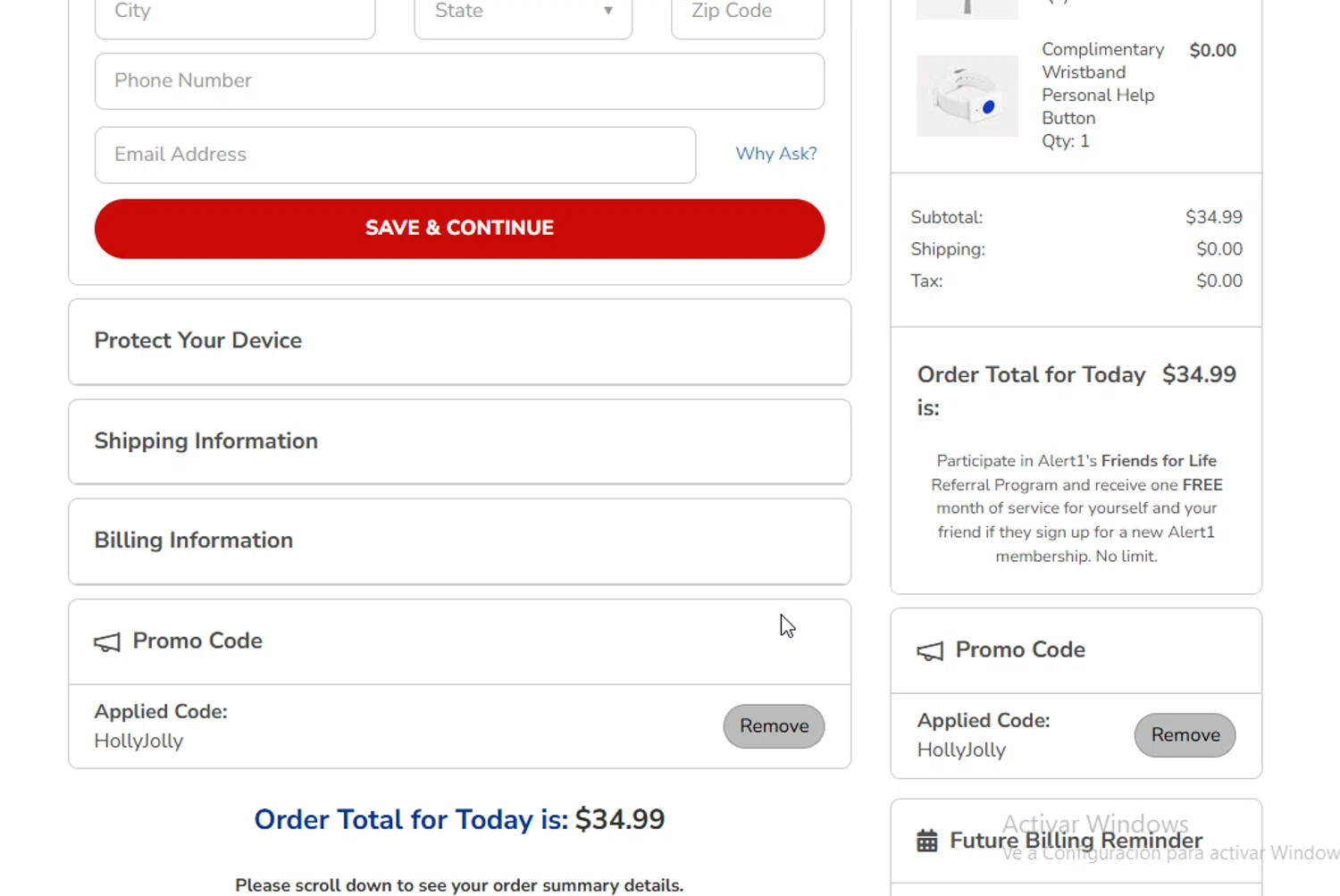Click megaphone icon in sidebar Promo Code panel
This screenshot has width=1340, height=896.
click(x=930, y=651)
